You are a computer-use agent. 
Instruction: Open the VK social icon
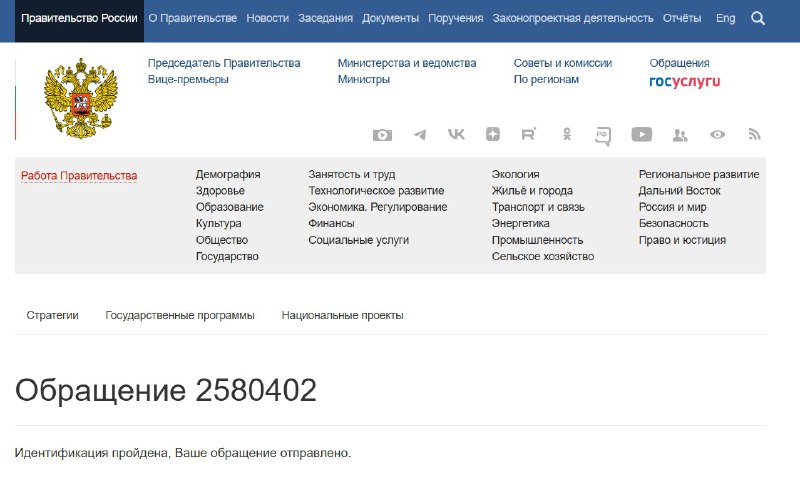click(456, 134)
